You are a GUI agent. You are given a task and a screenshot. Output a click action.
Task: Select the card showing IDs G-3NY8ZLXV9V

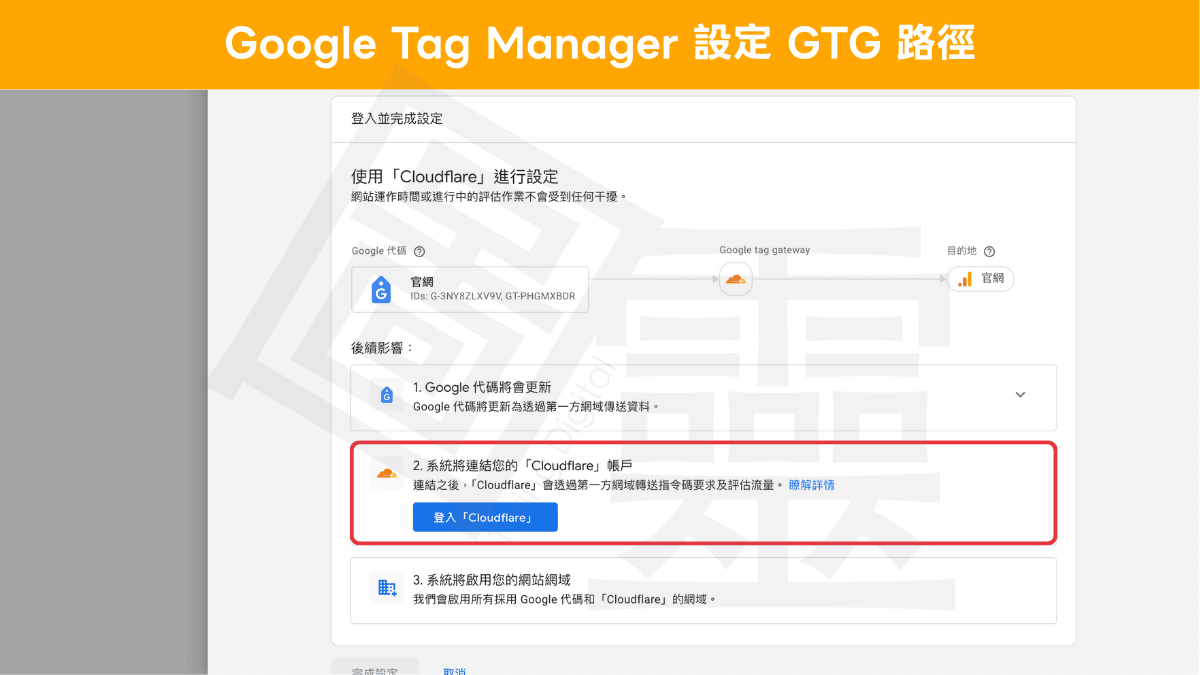[470, 290]
